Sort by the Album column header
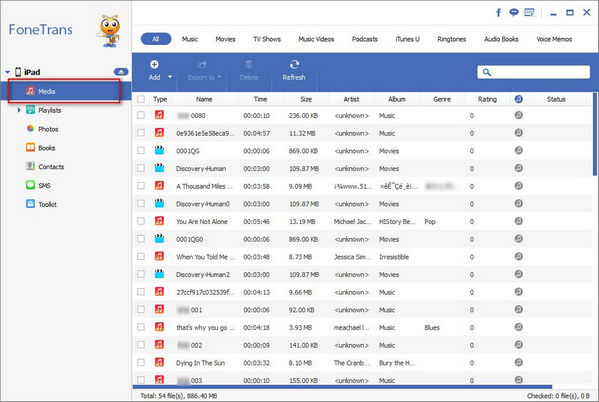Screen dimensions: 599x402 tap(397, 99)
